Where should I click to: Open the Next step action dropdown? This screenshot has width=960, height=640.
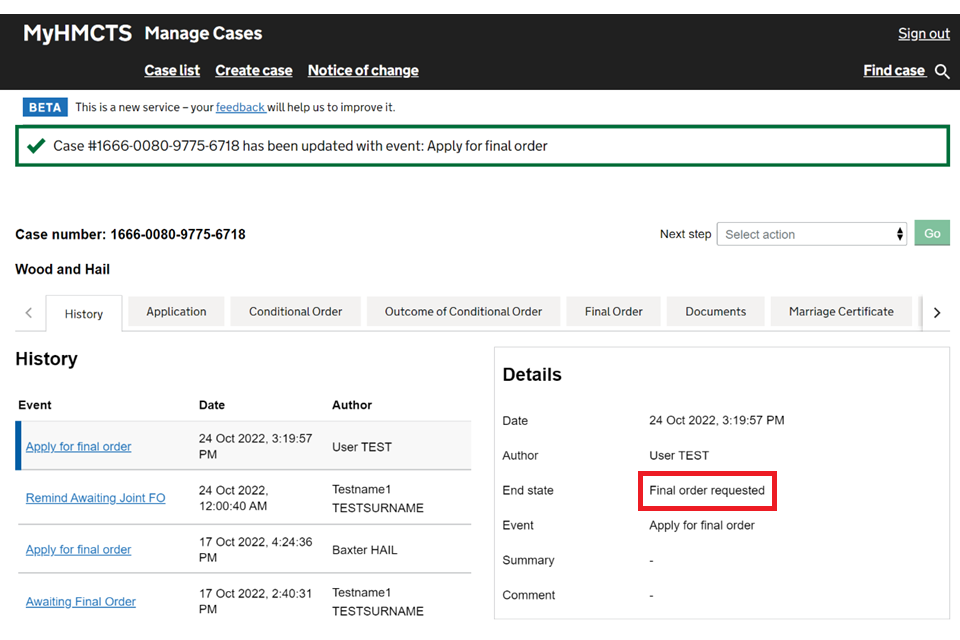(811, 234)
